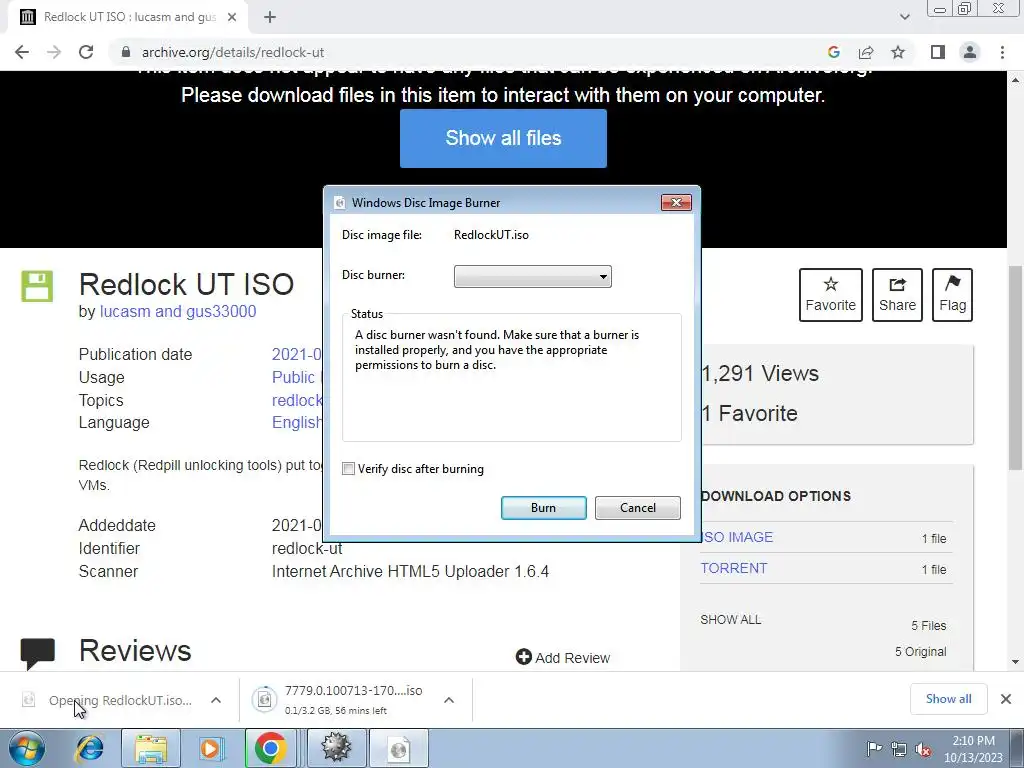Flag this item
The width and height of the screenshot is (1024, 768).
[x=952, y=295]
